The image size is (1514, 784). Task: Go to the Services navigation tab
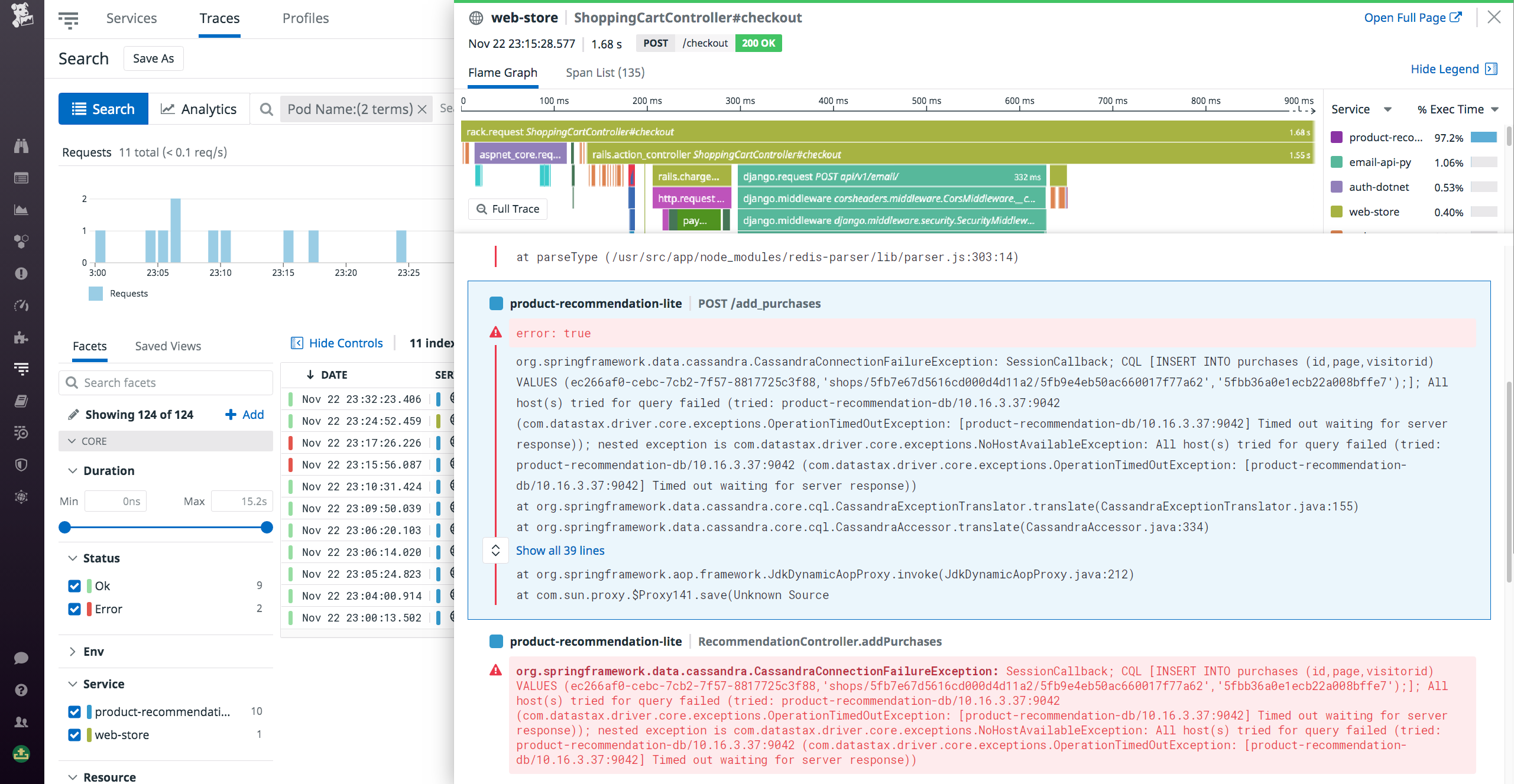click(x=131, y=18)
